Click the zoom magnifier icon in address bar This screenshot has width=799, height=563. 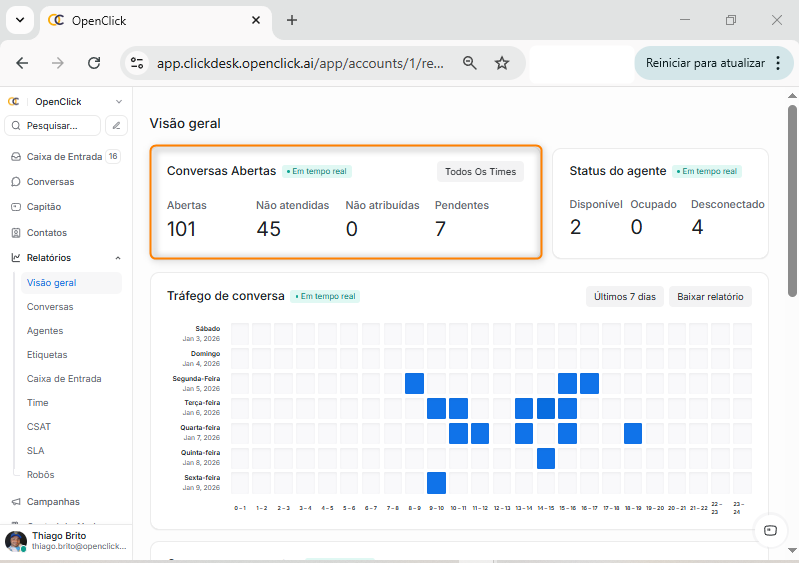click(x=469, y=63)
